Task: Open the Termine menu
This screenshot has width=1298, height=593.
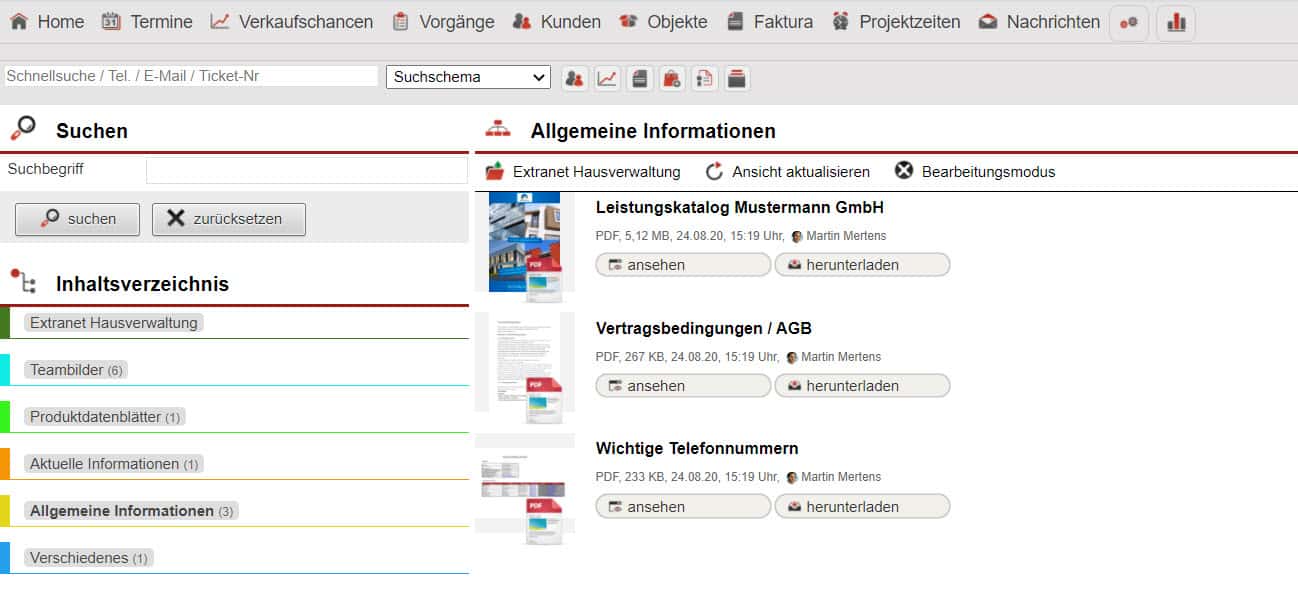Action: tap(147, 22)
